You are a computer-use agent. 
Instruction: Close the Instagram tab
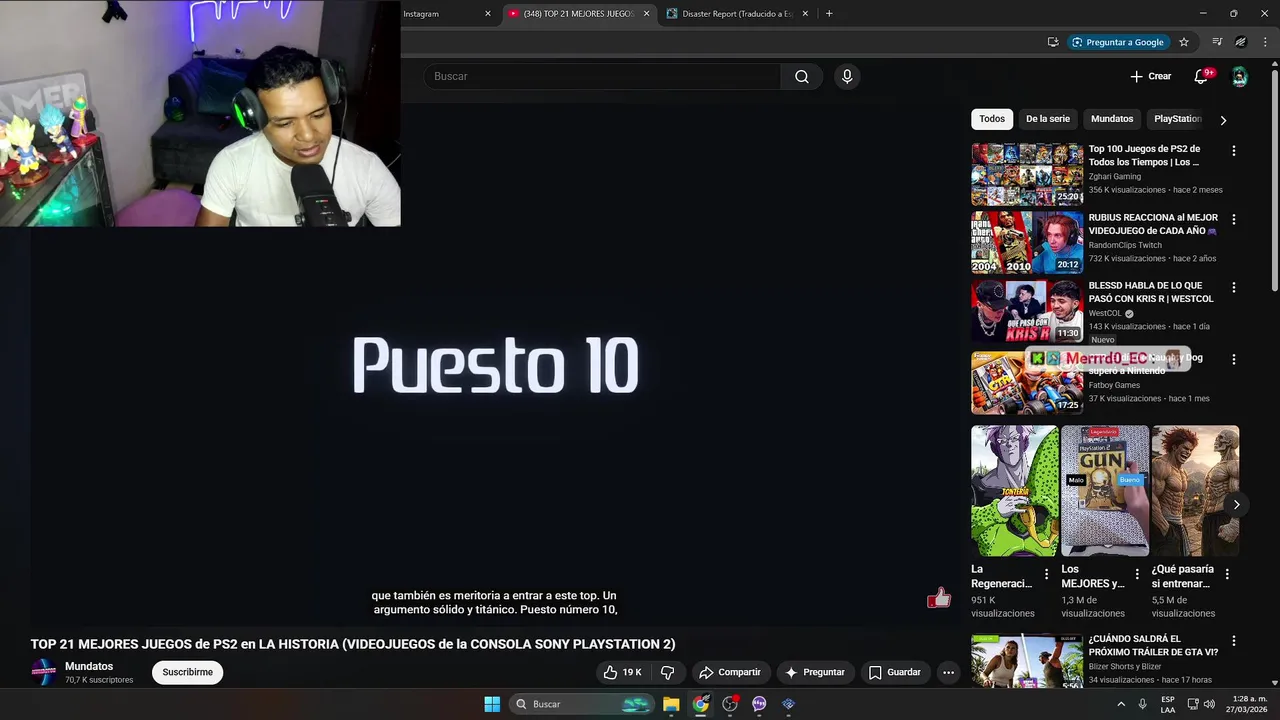click(488, 14)
